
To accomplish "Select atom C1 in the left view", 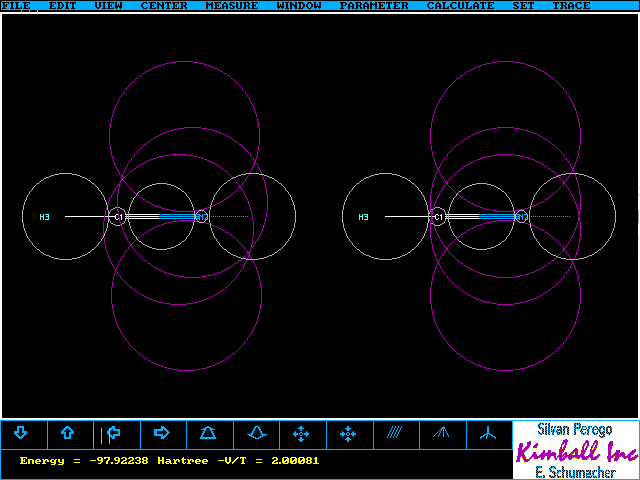I will [x=119, y=217].
